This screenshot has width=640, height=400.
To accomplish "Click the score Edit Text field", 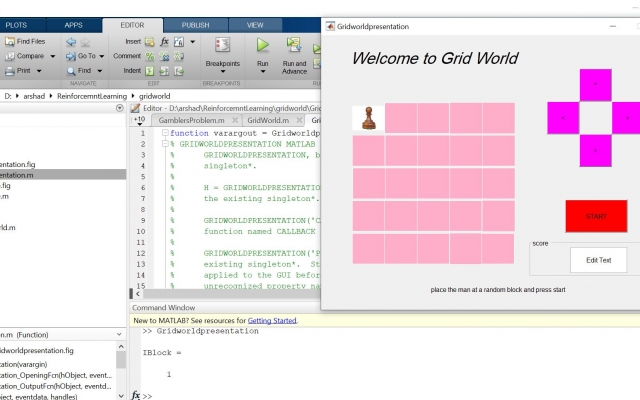I will (598, 260).
